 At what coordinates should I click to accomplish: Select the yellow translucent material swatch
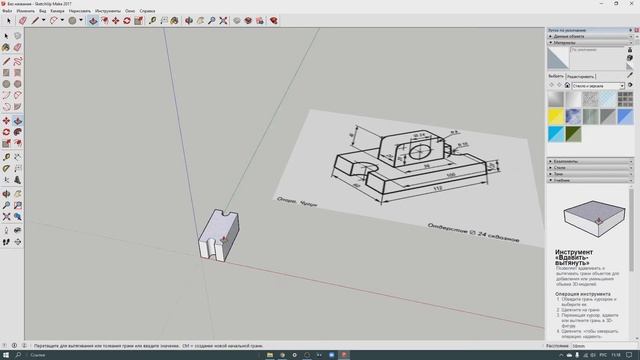click(x=556, y=116)
